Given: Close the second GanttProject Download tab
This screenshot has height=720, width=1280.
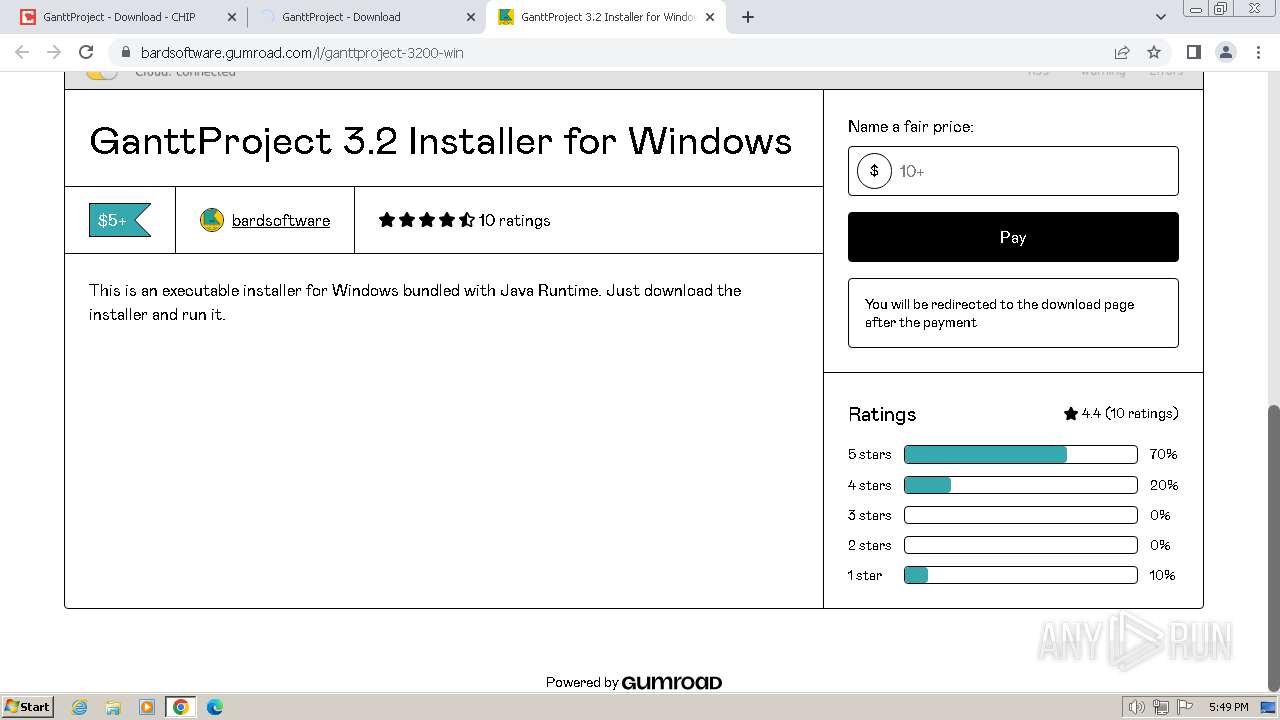Looking at the screenshot, I should click(x=471, y=17).
